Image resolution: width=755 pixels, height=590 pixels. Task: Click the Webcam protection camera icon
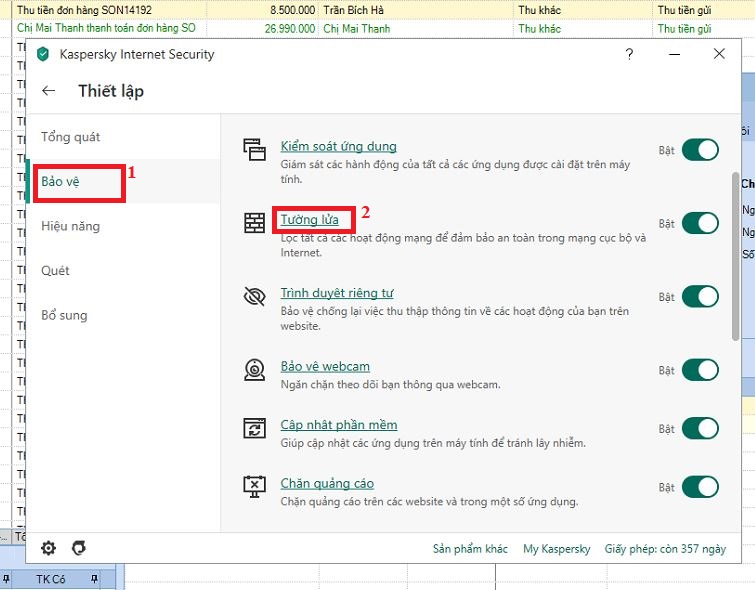254,369
